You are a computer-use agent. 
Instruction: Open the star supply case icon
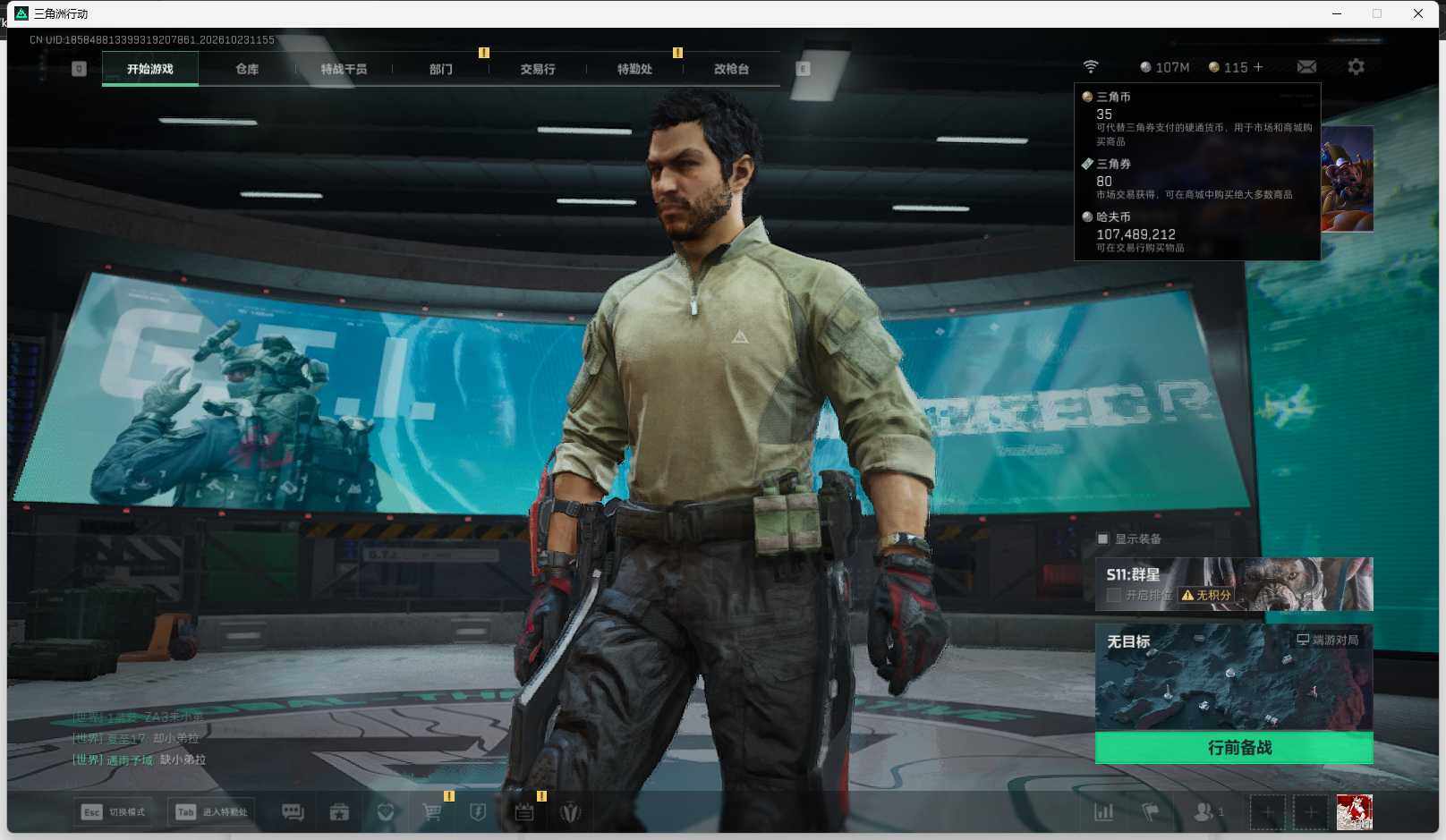pyautogui.click(x=339, y=812)
